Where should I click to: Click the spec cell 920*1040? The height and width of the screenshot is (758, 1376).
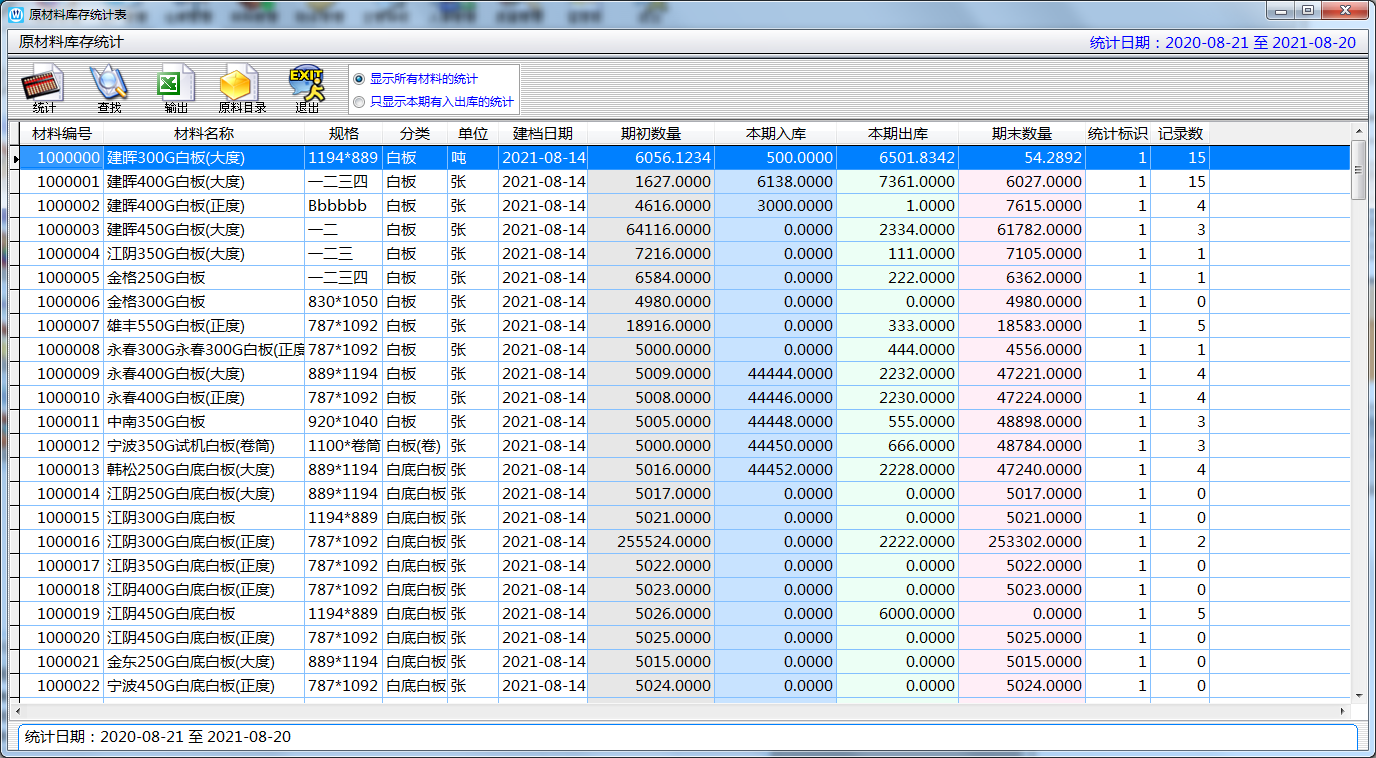coord(344,422)
